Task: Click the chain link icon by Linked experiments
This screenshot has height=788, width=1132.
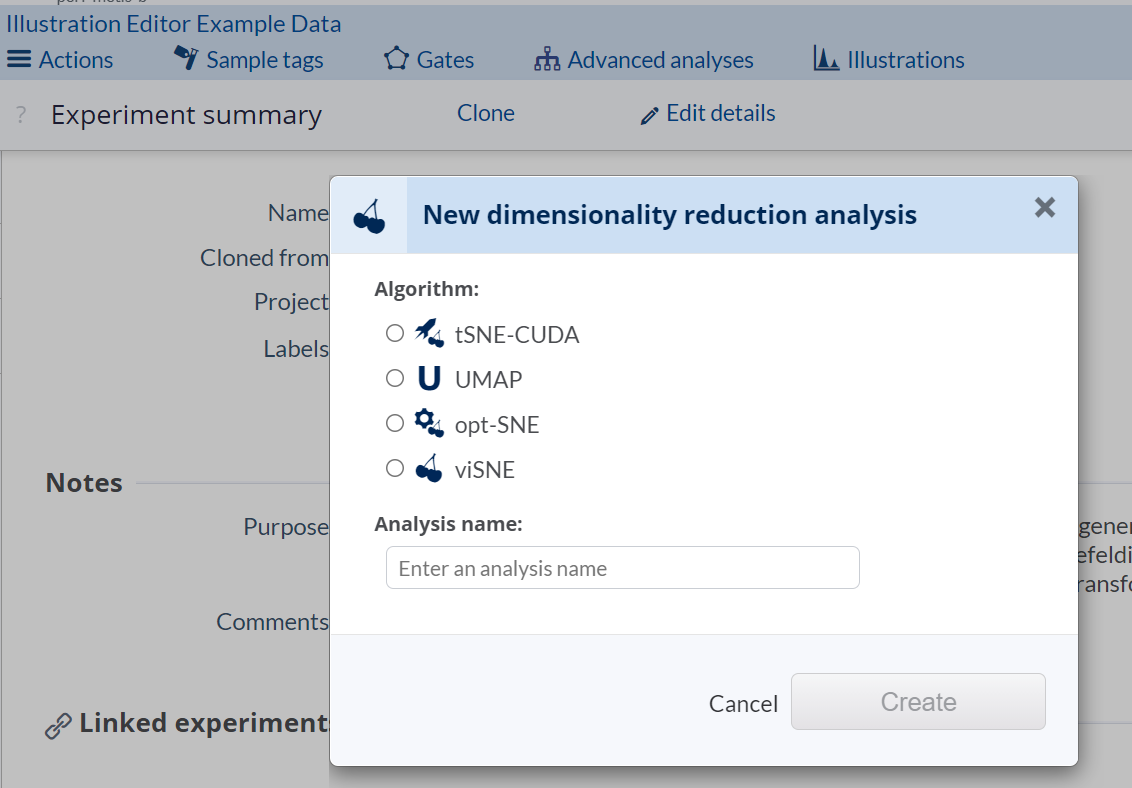Action: pyautogui.click(x=58, y=725)
